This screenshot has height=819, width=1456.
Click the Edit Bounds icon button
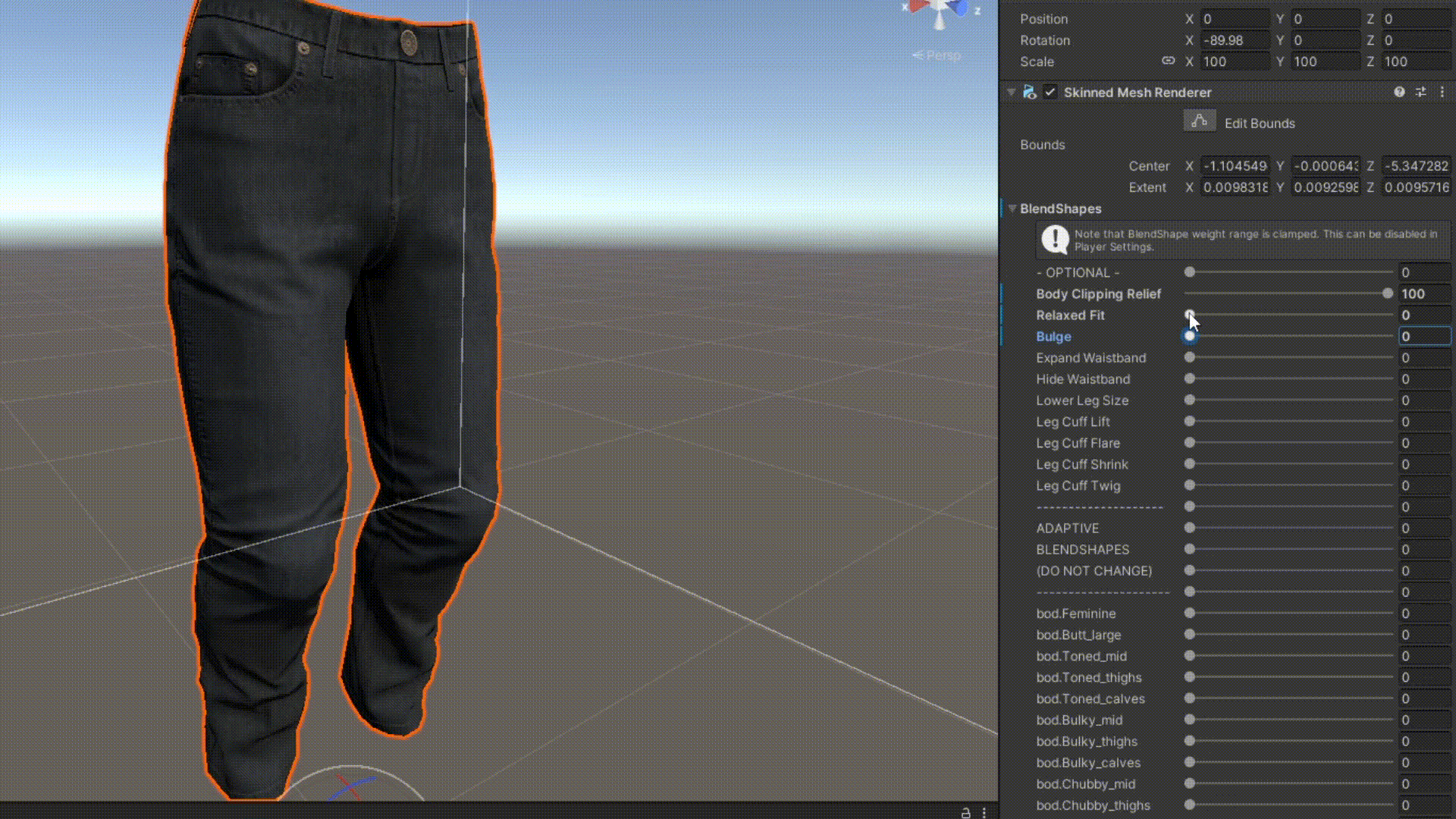tap(1199, 121)
